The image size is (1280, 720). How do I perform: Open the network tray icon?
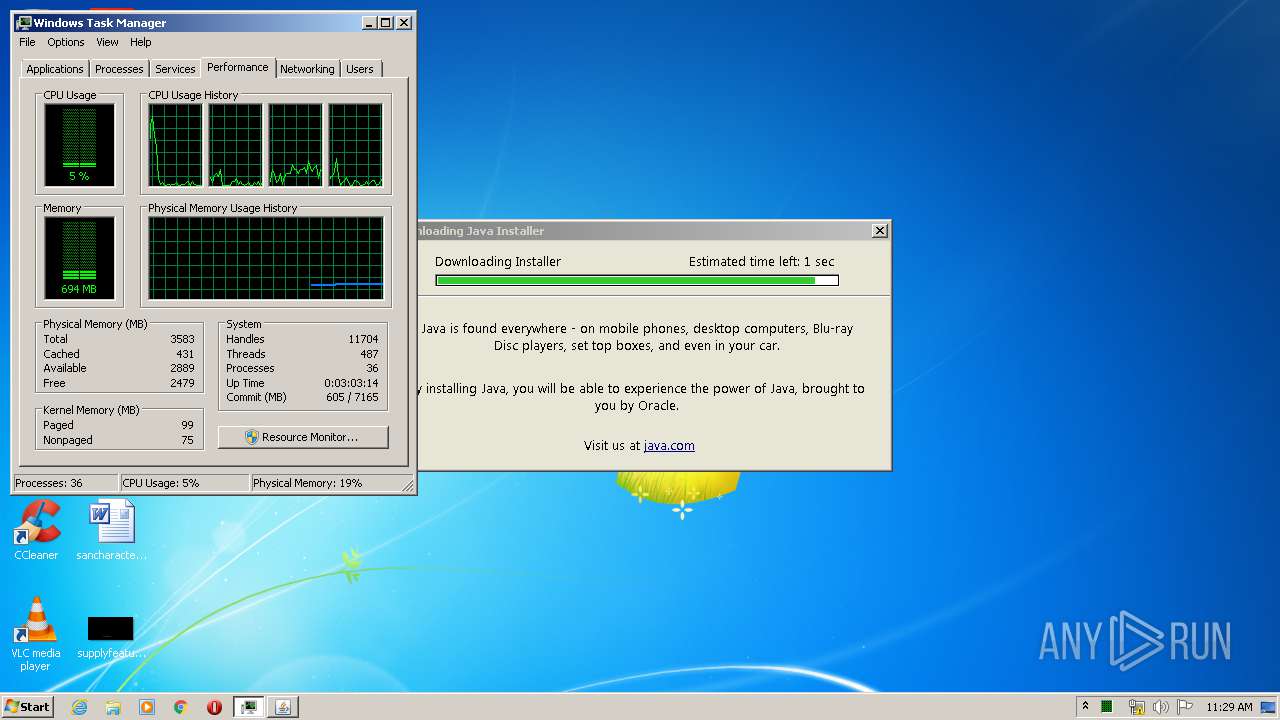coord(1136,707)
